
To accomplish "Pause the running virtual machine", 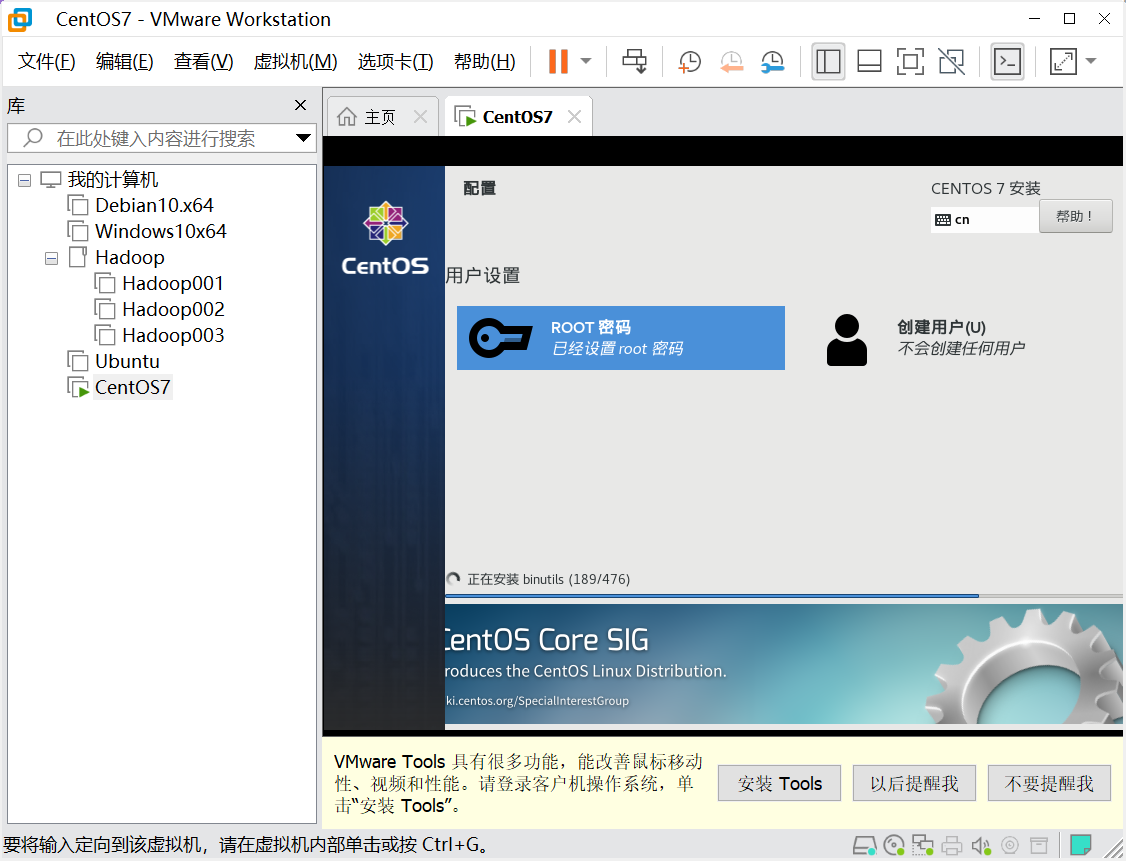I will click(558, 61).
